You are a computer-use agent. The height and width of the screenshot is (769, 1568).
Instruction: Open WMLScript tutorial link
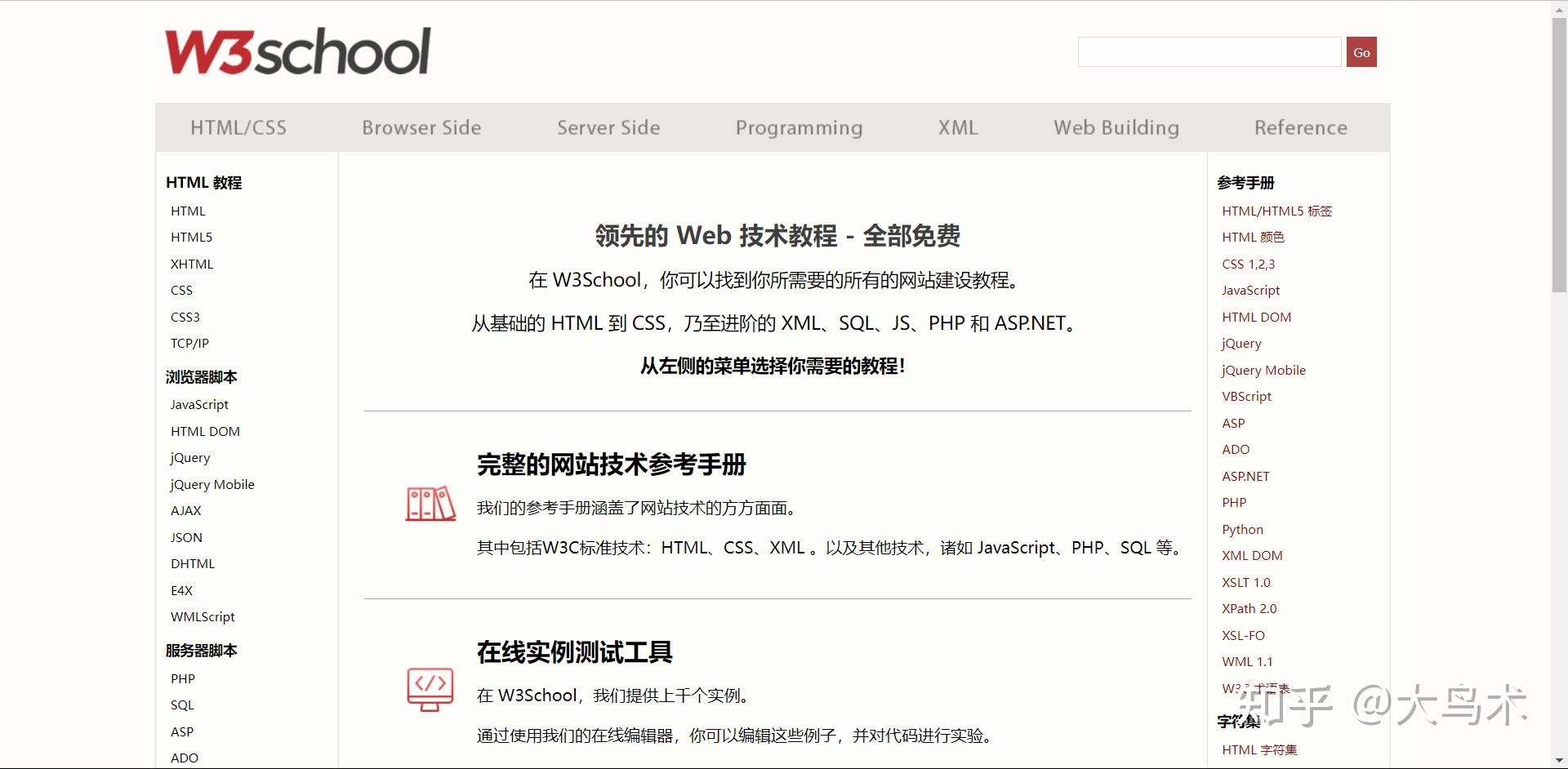click(203, 616)
